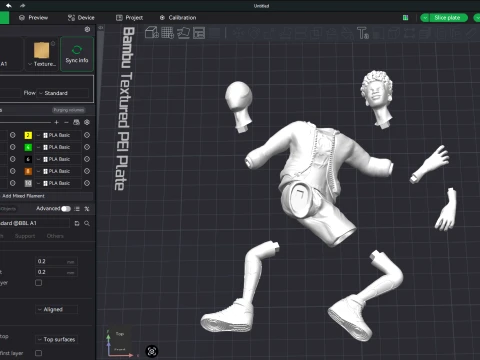Edit filament 6 PLA Basic preset
The image size is (480, 360).
pos(87,159)
